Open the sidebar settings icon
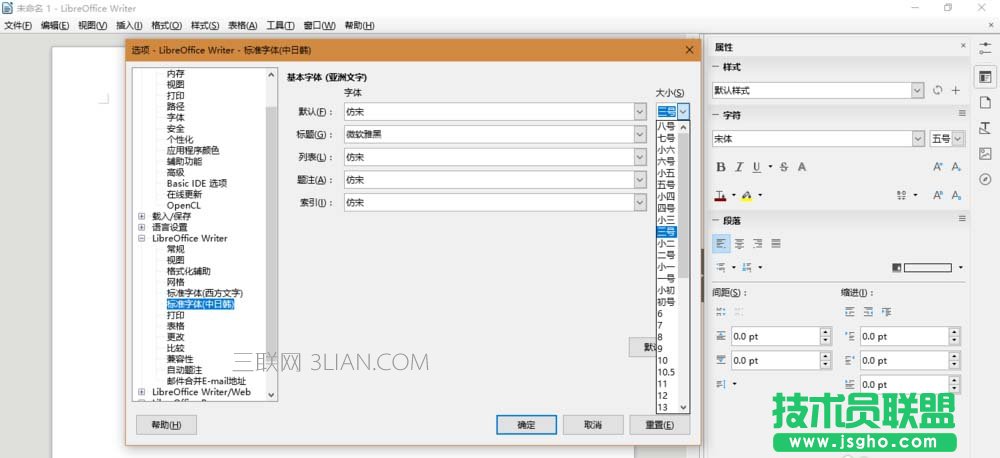 985,48
